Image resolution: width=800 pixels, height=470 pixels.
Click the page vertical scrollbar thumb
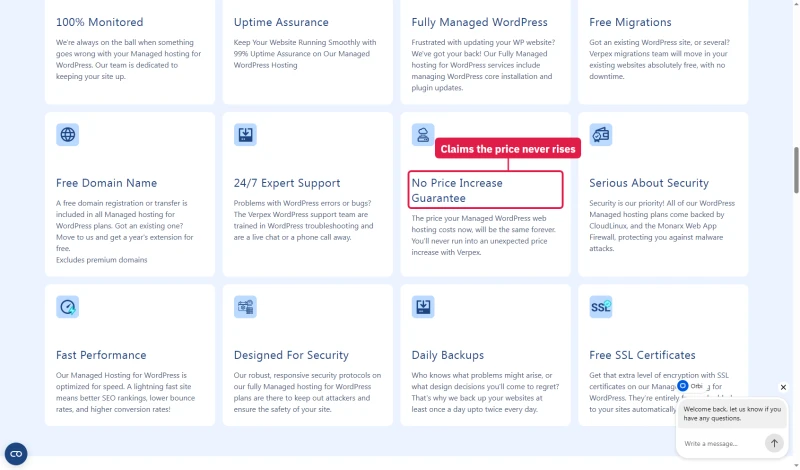796,170
